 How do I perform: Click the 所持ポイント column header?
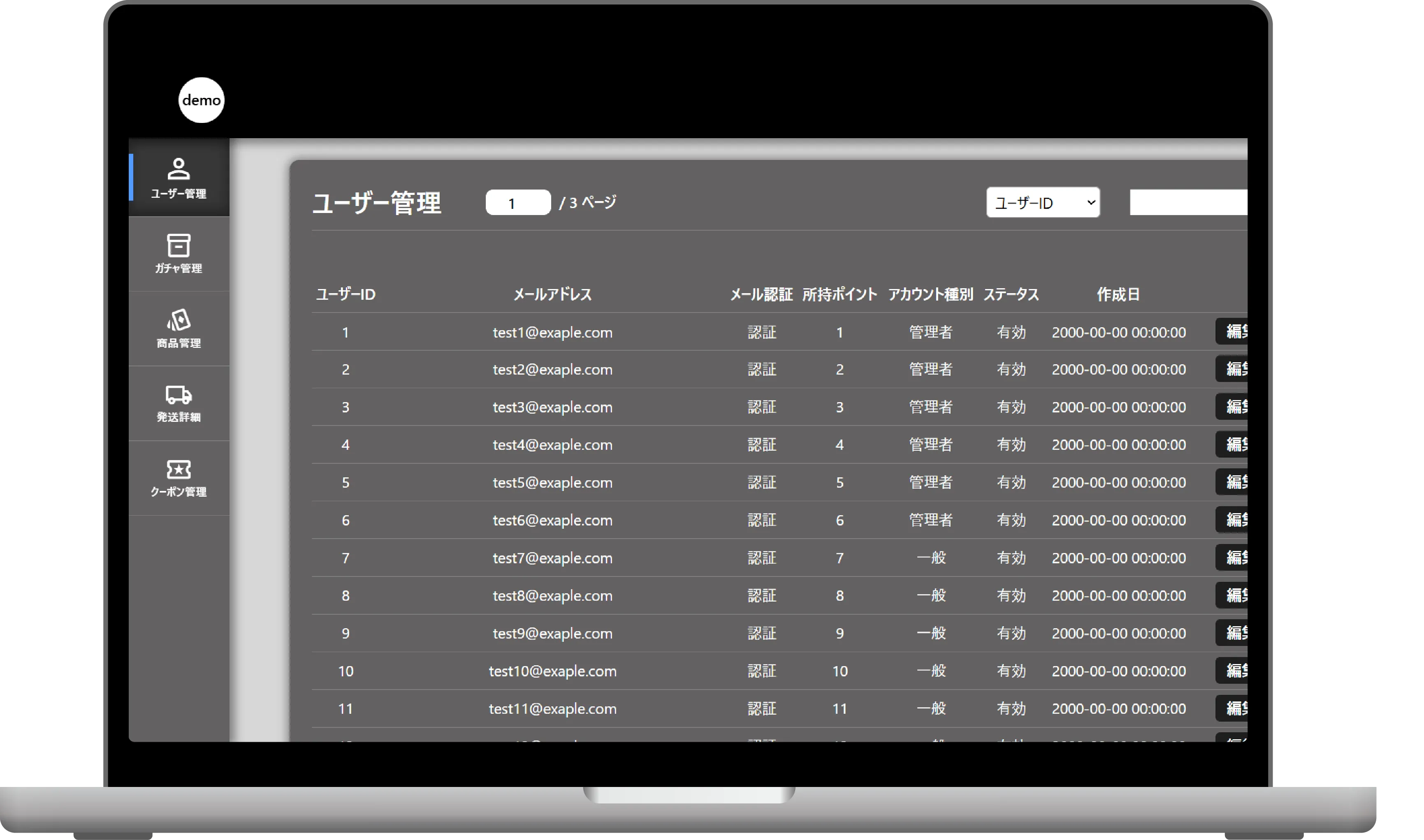(839, 294)
